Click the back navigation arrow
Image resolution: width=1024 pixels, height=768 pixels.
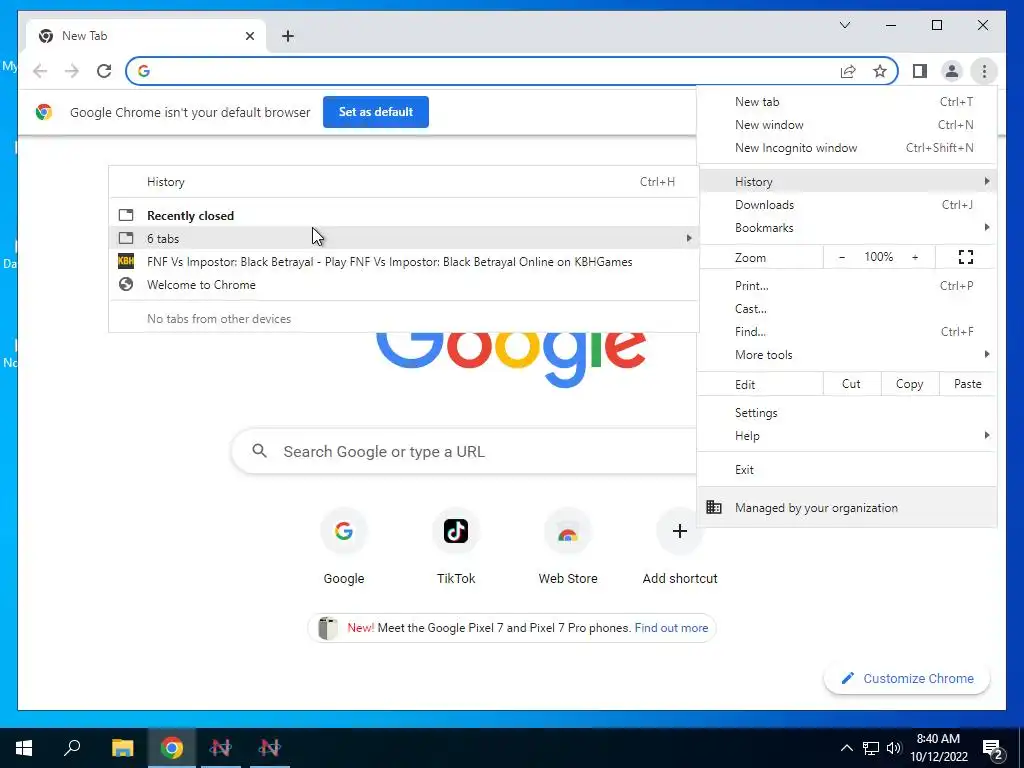click(40, 71)
